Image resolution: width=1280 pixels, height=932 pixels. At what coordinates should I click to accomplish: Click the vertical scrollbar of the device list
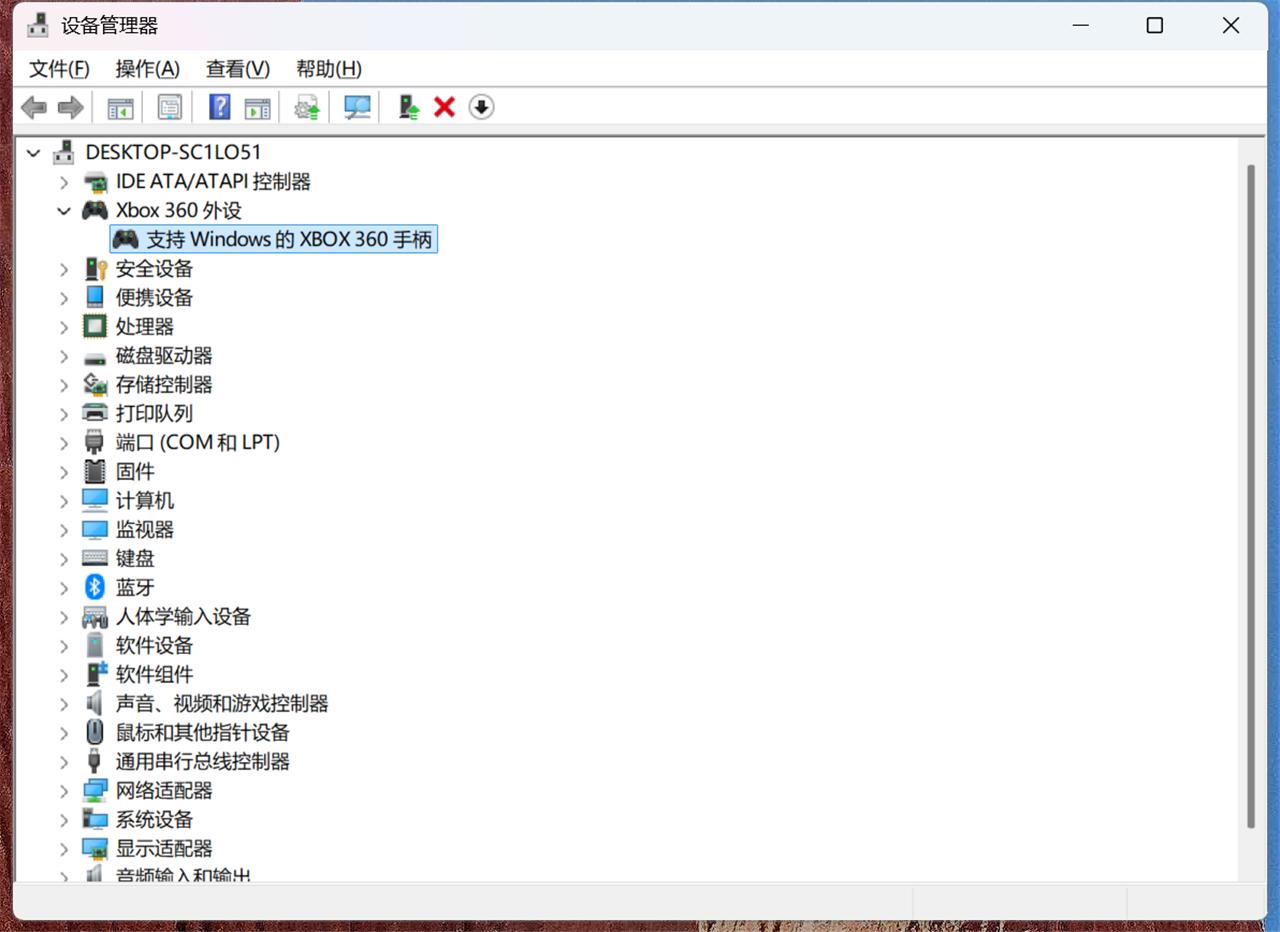[1250, 496]
